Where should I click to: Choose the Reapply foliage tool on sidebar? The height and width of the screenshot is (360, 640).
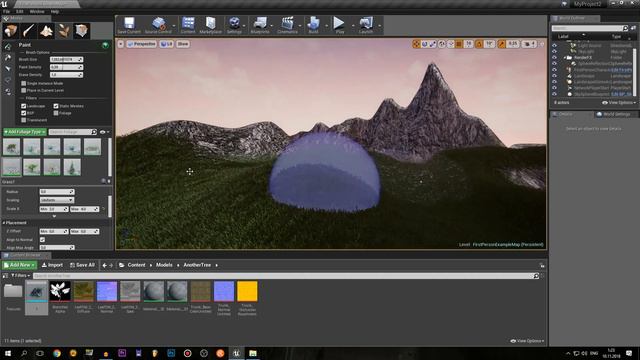8,58
